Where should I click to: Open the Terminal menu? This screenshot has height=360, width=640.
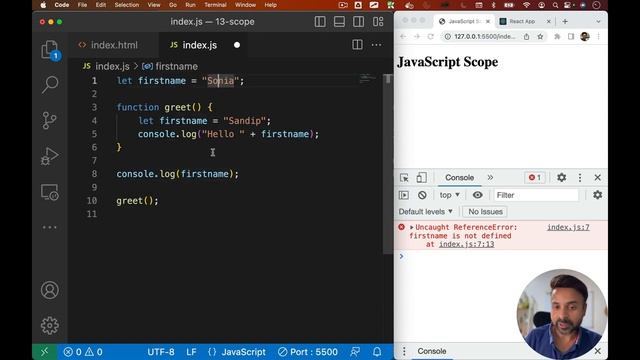(215, 5)
